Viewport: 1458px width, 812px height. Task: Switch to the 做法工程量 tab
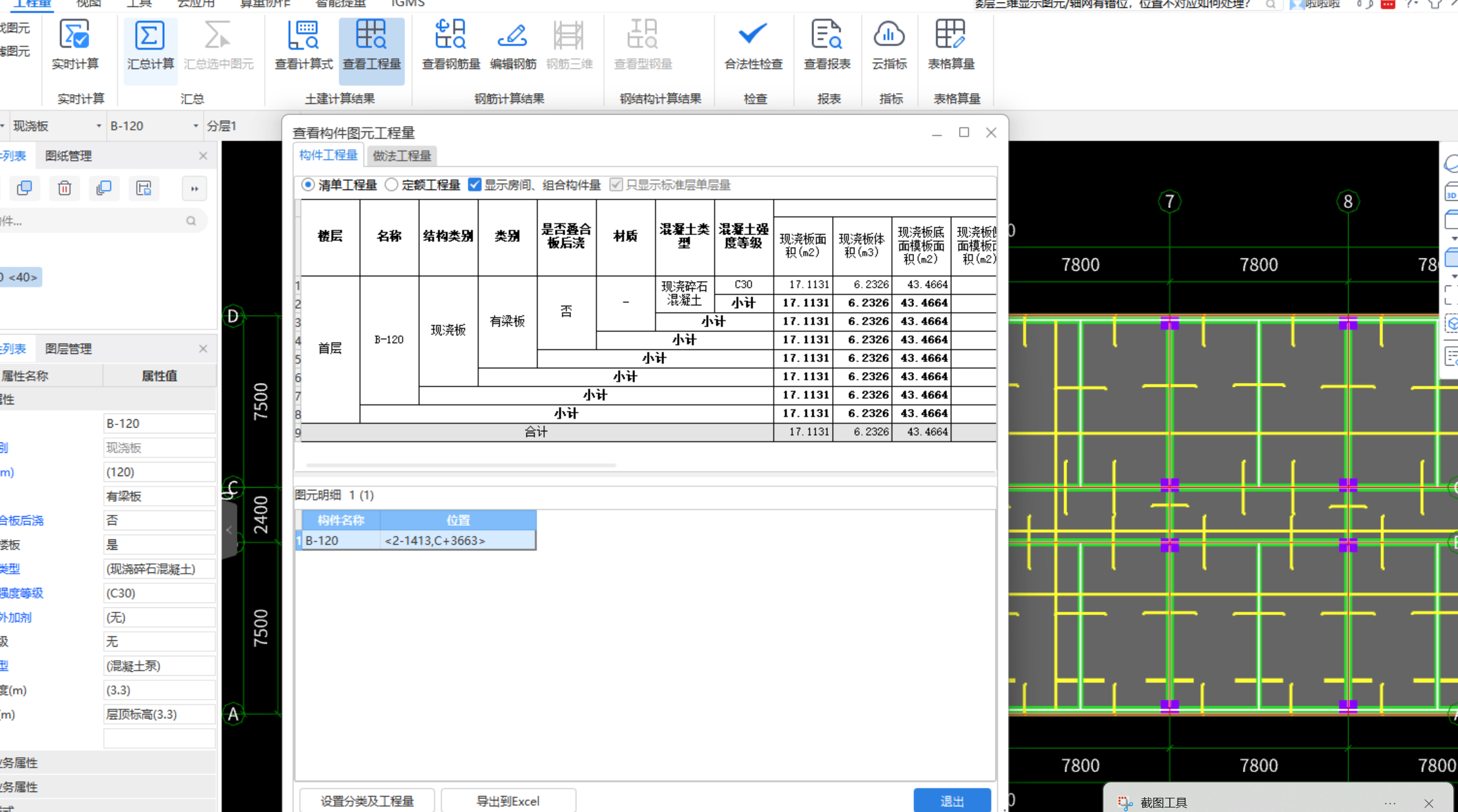[x=402, y=156]
